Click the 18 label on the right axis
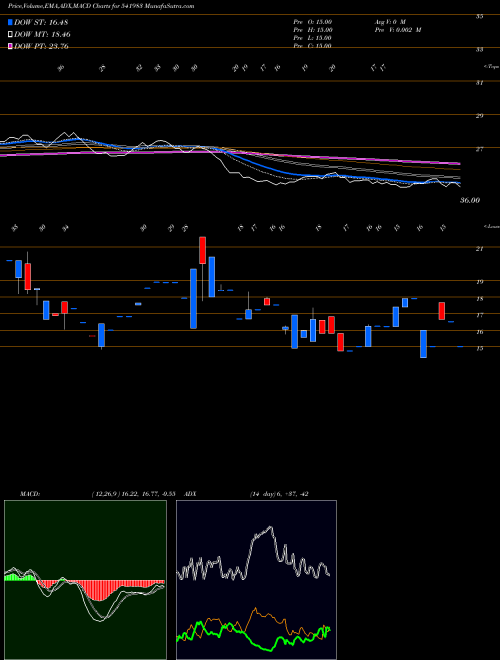Screen dimensions: 500x660 [x=479, y=299]
